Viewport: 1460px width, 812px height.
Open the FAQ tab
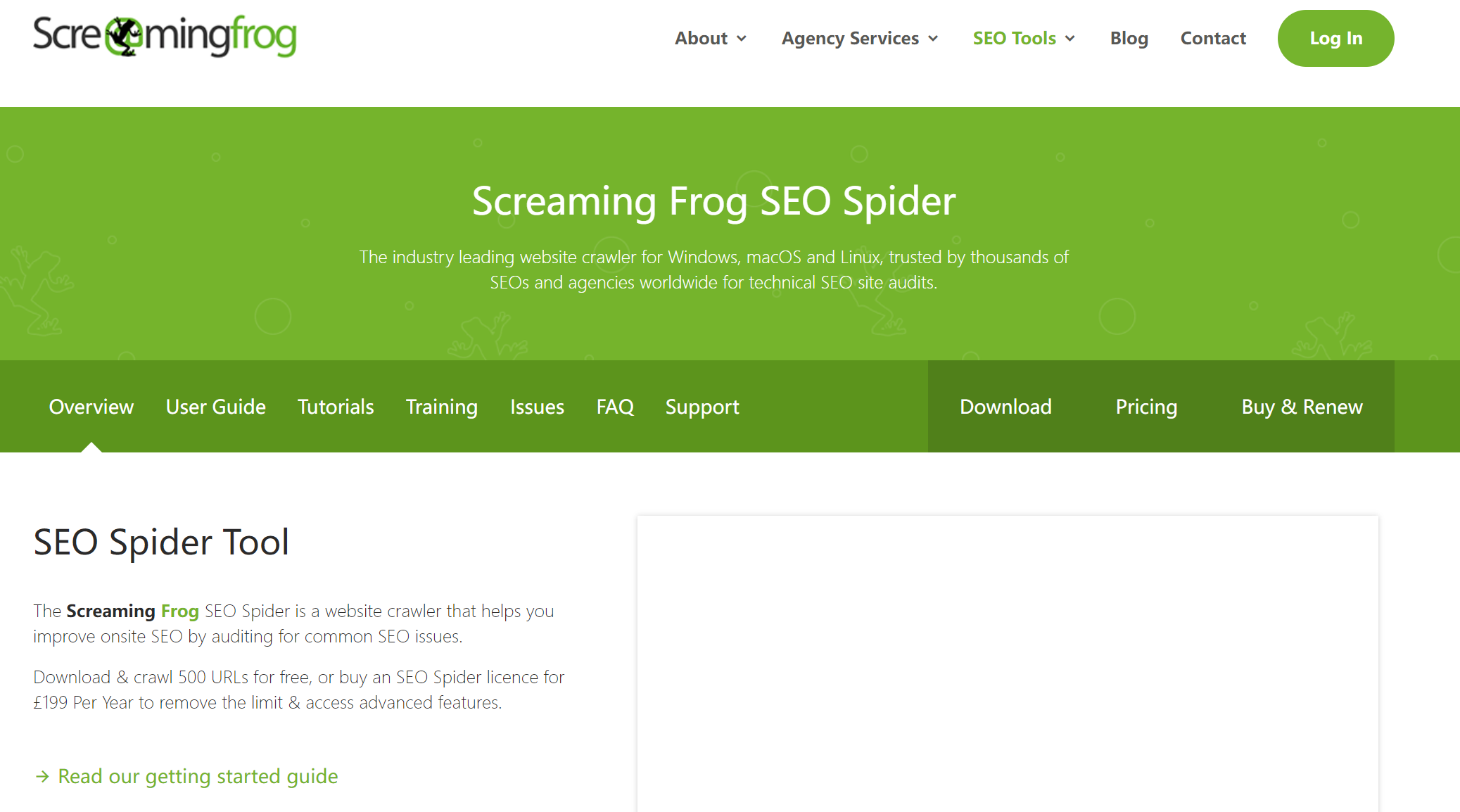pyautogui.click(x=614, y=407)
